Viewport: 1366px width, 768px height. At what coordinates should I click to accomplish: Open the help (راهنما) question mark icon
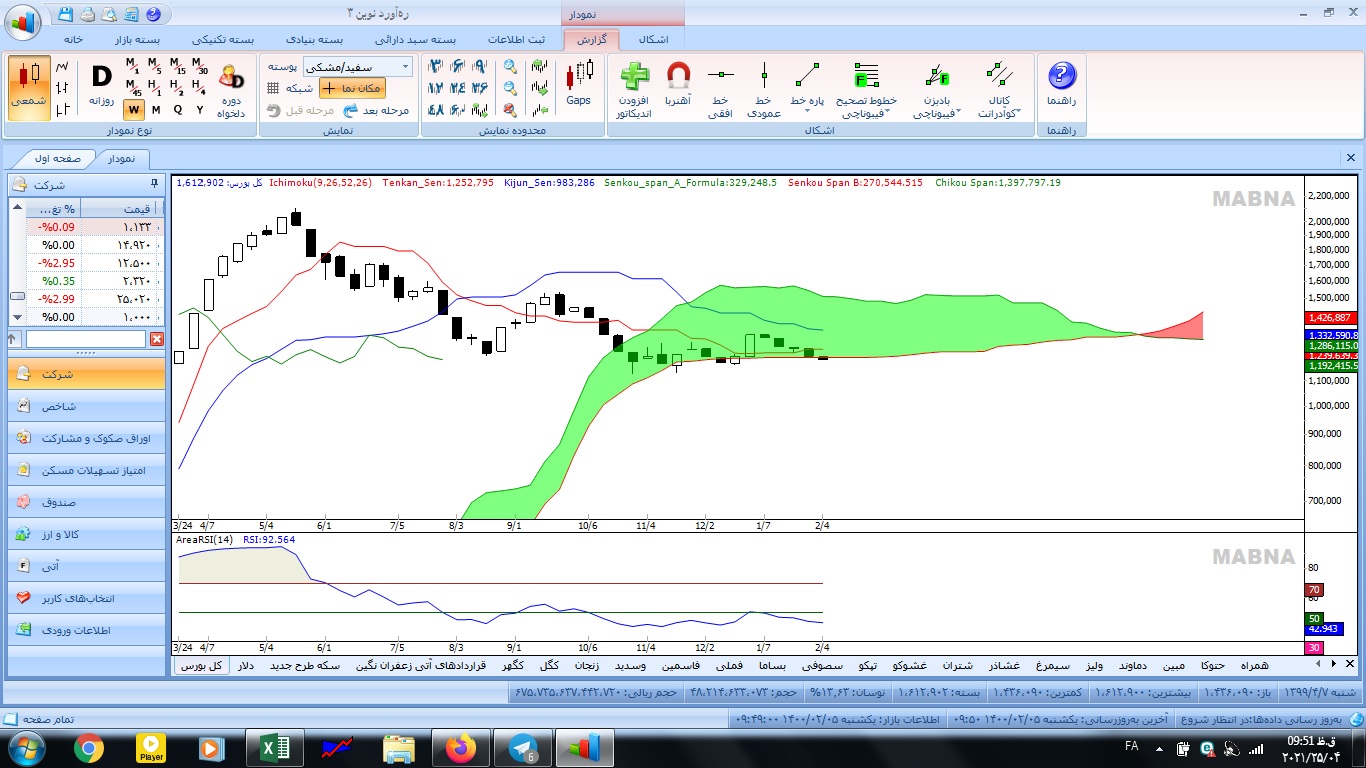coord(1061,84)
